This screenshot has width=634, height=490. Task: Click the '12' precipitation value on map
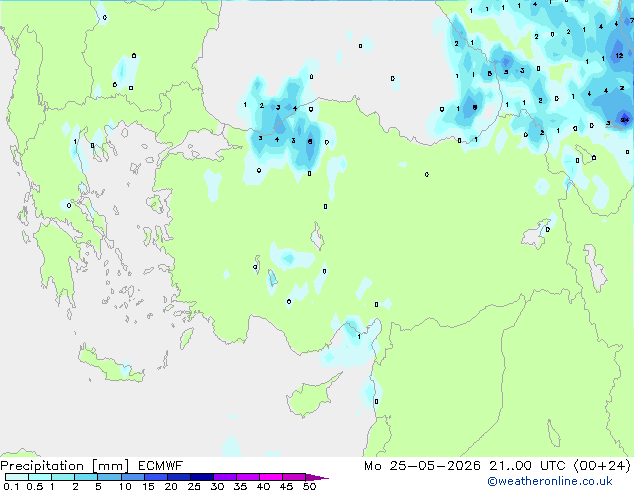(619, 55)
